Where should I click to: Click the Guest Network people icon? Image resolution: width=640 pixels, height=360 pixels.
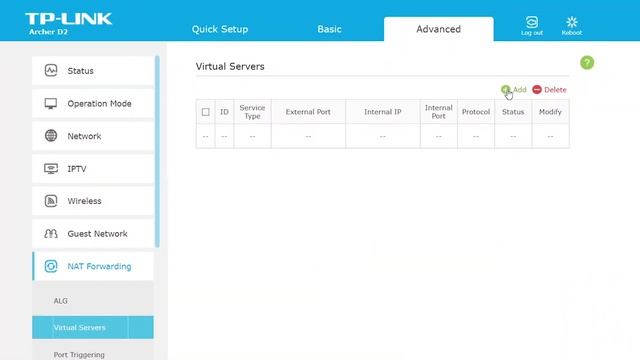(x=51, y=233)
